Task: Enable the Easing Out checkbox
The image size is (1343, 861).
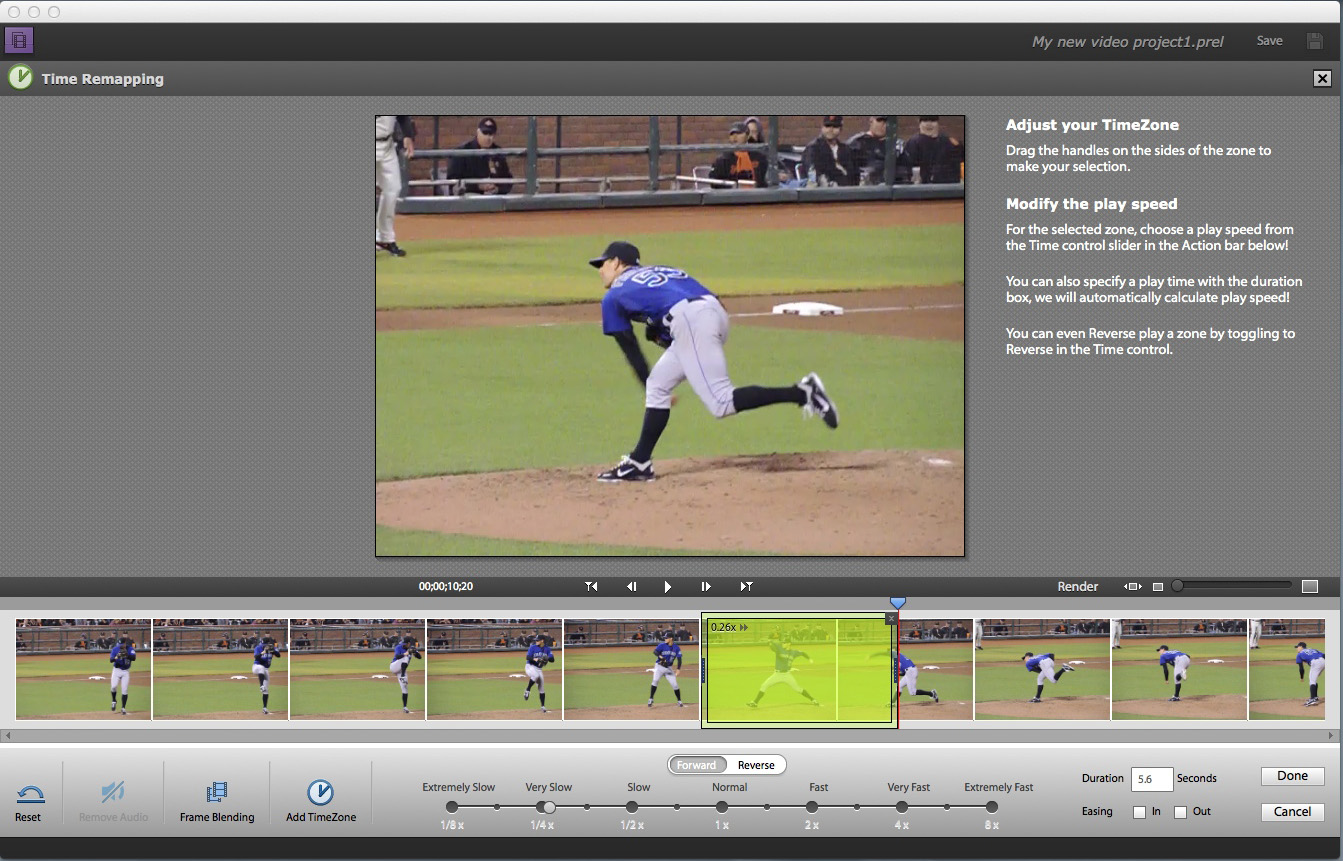Action: coord(1180,812)
